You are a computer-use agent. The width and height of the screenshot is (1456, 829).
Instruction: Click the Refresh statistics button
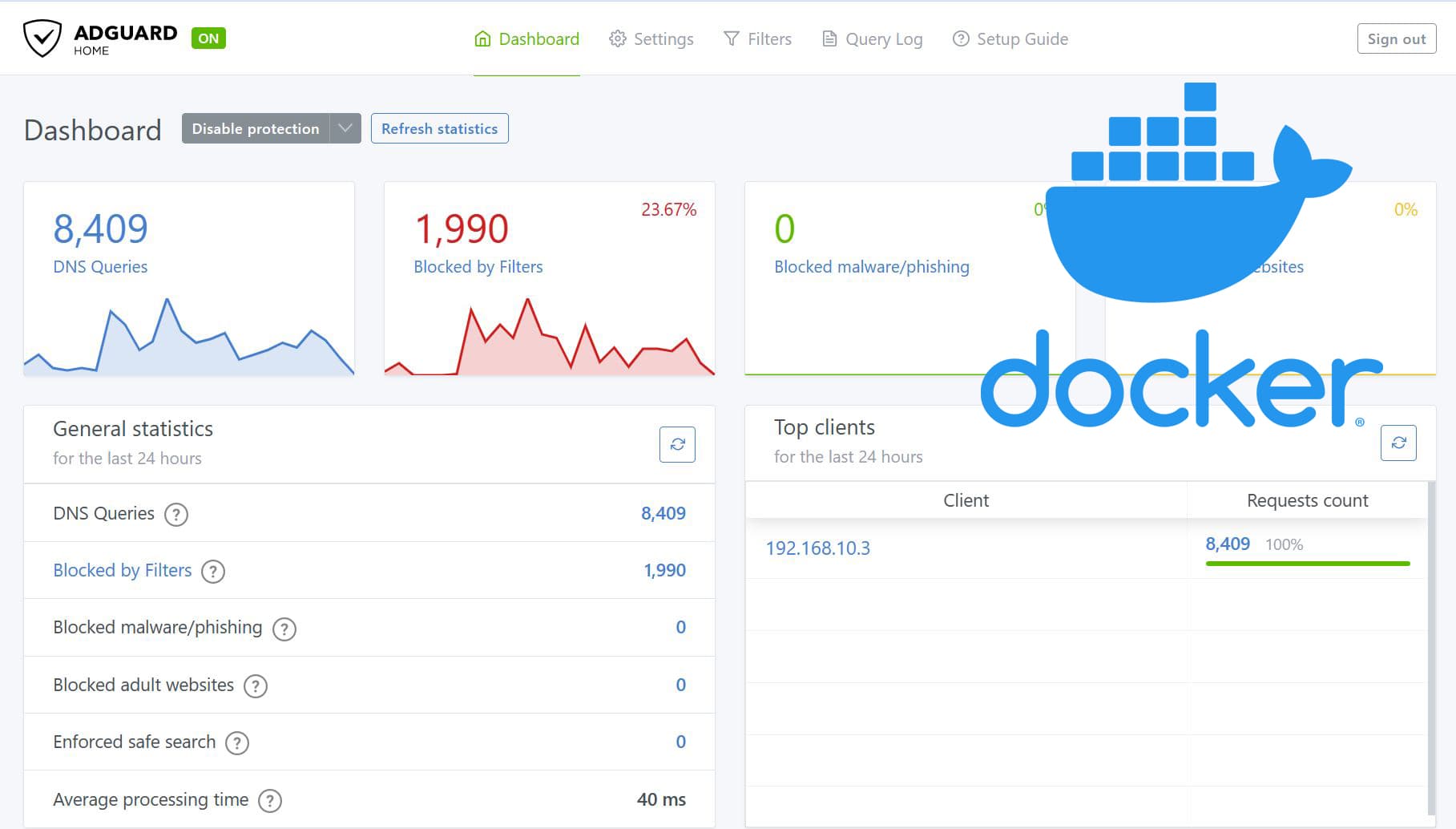(x=440, y=128)
